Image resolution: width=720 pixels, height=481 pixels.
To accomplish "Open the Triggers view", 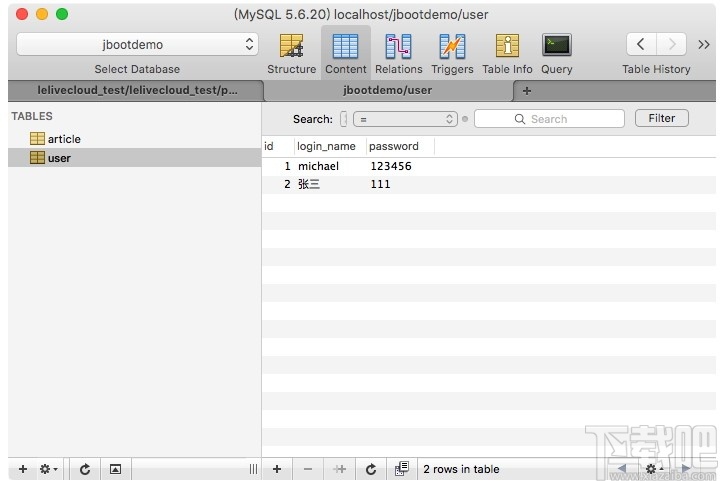I will pos(452,54).
